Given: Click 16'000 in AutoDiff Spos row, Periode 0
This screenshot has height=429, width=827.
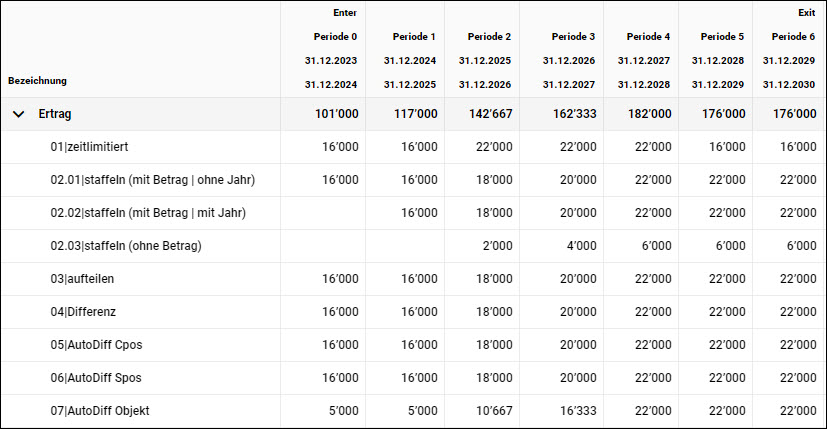Looking at the screenshot, I should pyautogui.click(x=340, y=378).
